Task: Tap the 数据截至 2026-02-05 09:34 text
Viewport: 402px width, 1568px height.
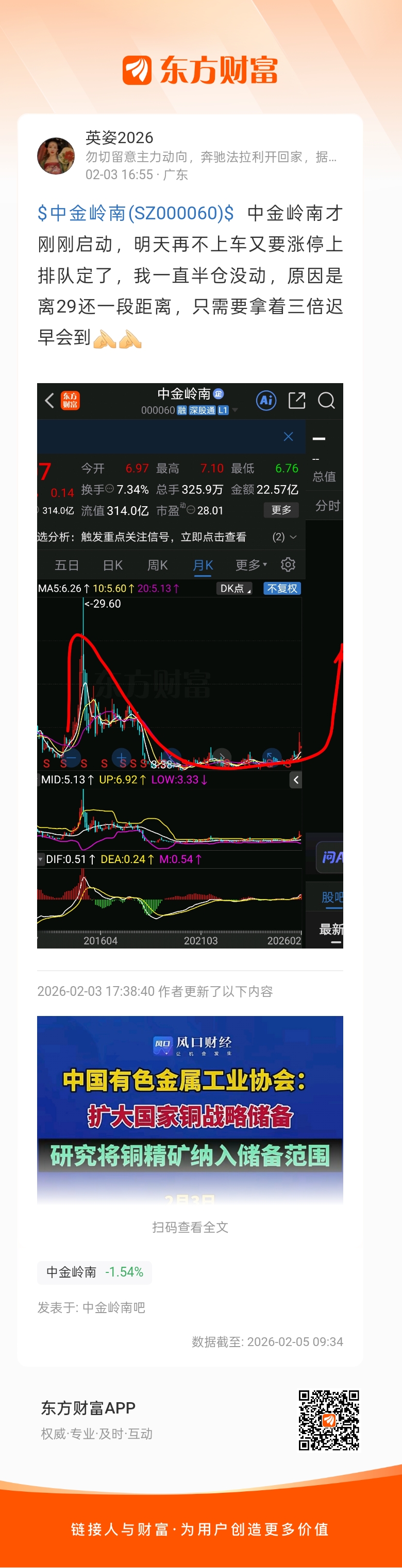Action: 267,1341
